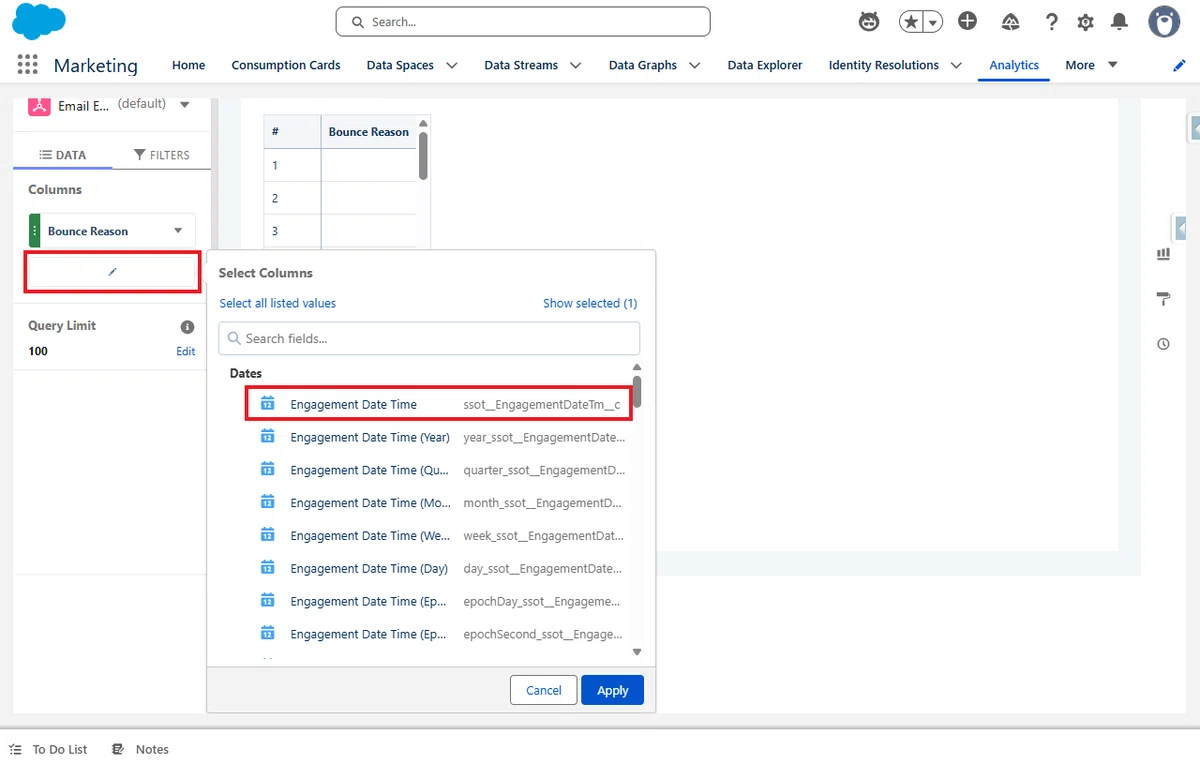Click the Salesforce cloud logo
The image size is (1200, 763).
39,21
